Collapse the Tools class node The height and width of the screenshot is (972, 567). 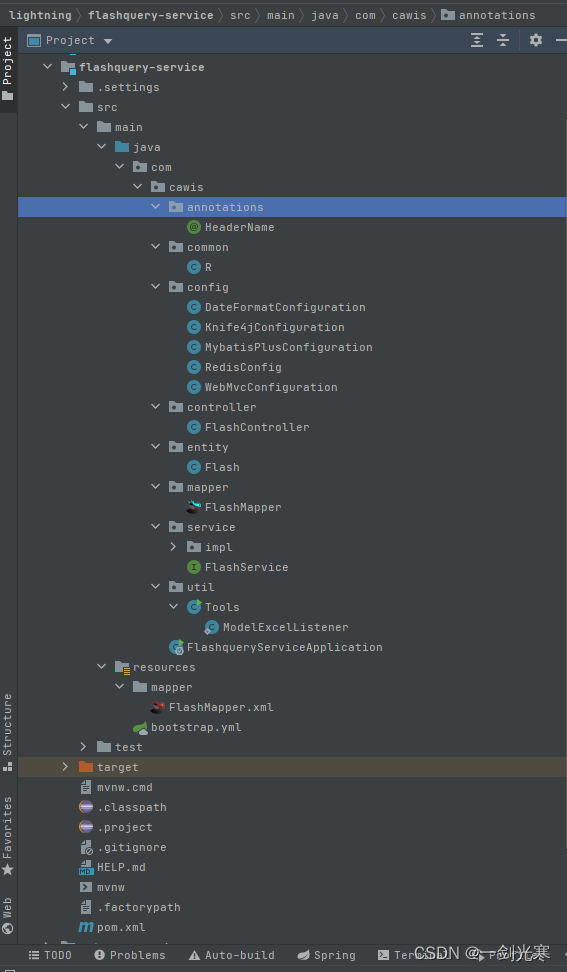(x=174, y=607)
